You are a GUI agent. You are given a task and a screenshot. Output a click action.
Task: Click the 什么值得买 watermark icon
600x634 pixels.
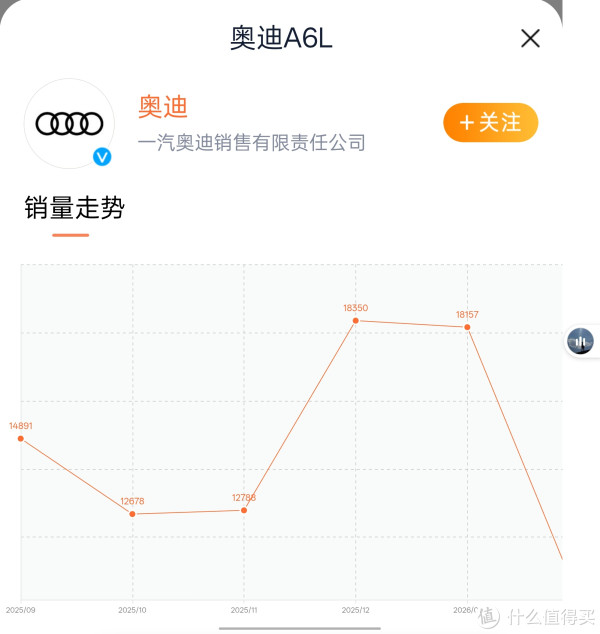[x=490, y=617]
